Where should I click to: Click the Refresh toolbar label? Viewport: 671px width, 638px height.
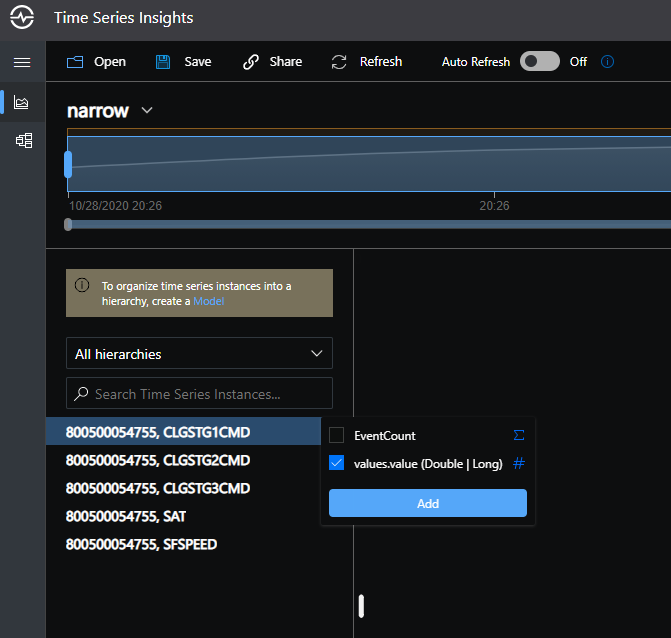381,62
